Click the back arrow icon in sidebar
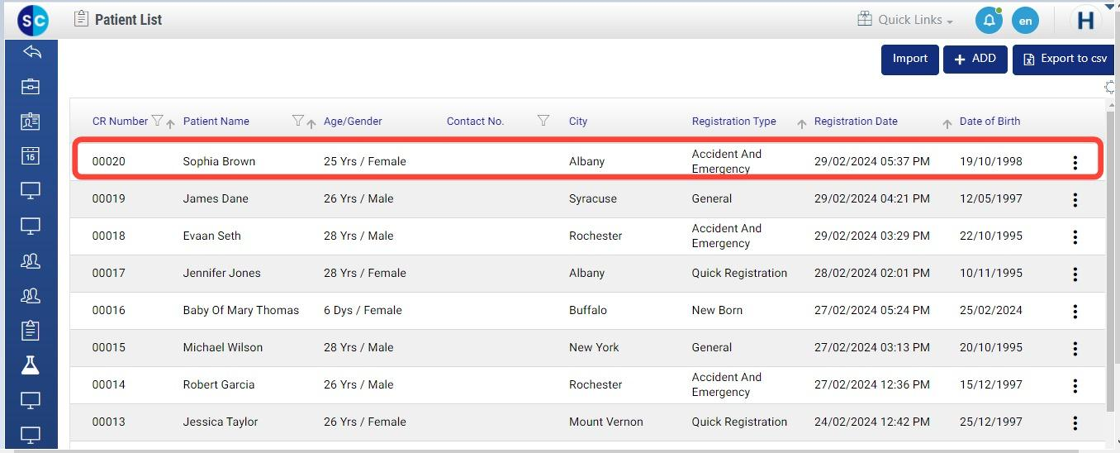 tap(31, 51)
